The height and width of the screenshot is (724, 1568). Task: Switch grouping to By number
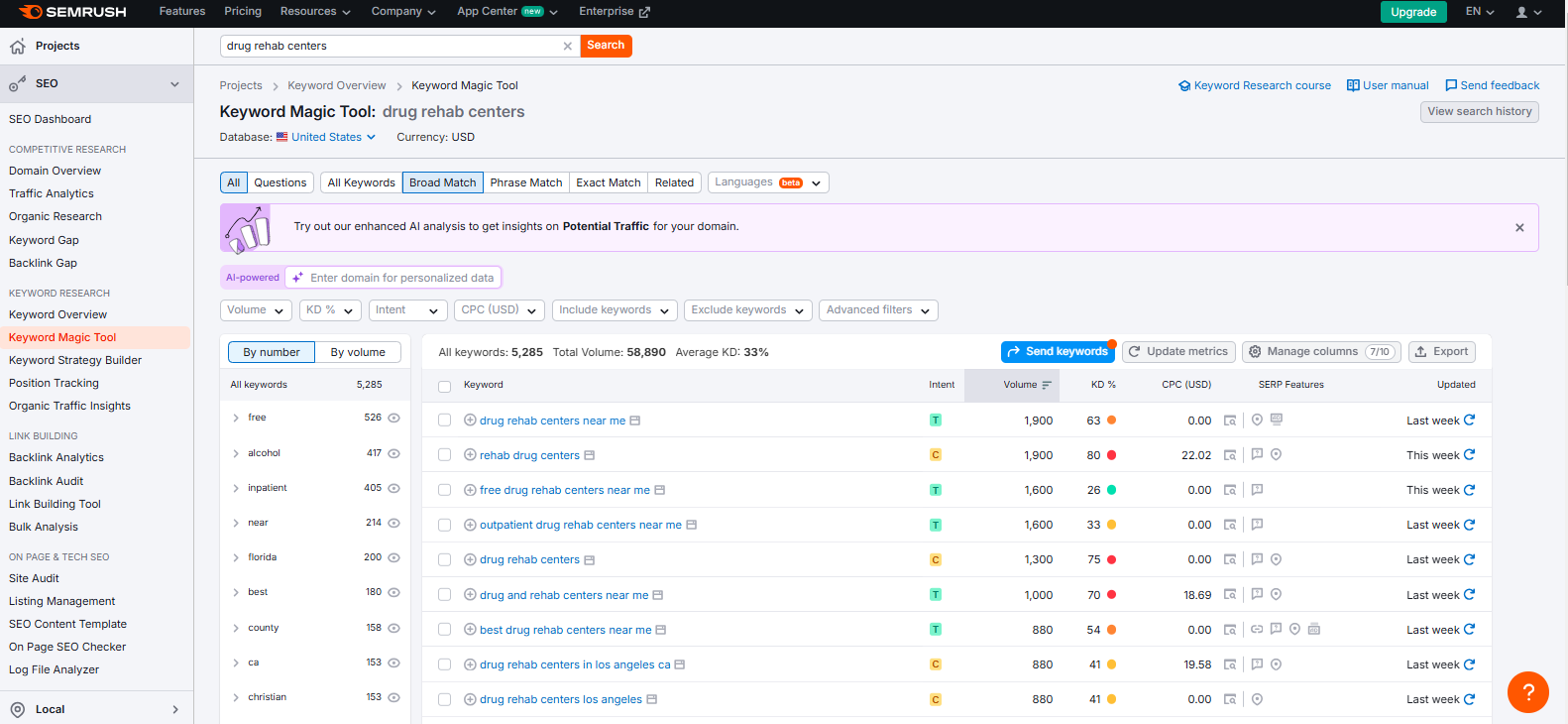tap(272, 352)
